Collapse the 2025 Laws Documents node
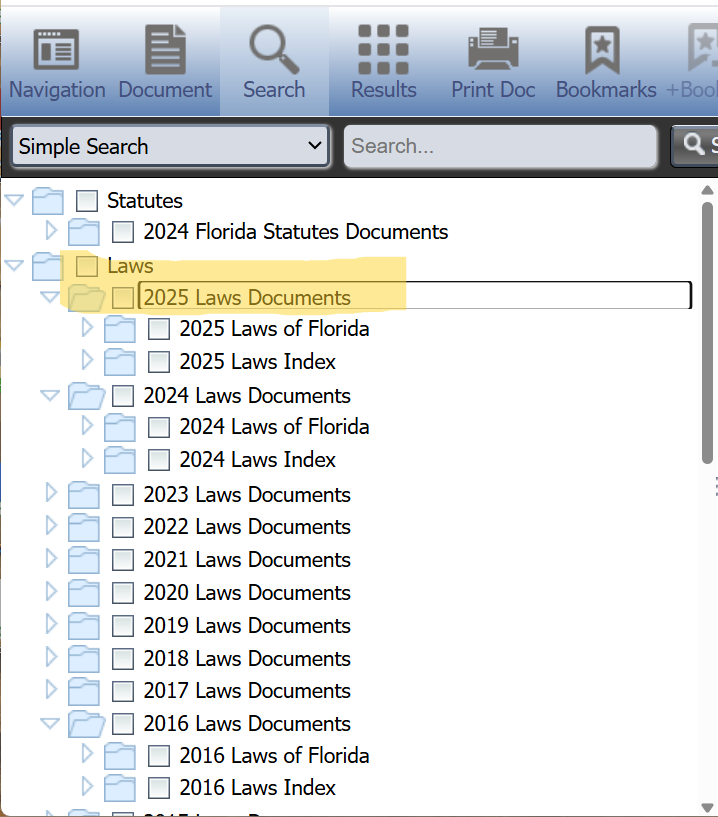The height and width of the screenshot is (817, 718). pyautogui.click(x=50, y=297)
